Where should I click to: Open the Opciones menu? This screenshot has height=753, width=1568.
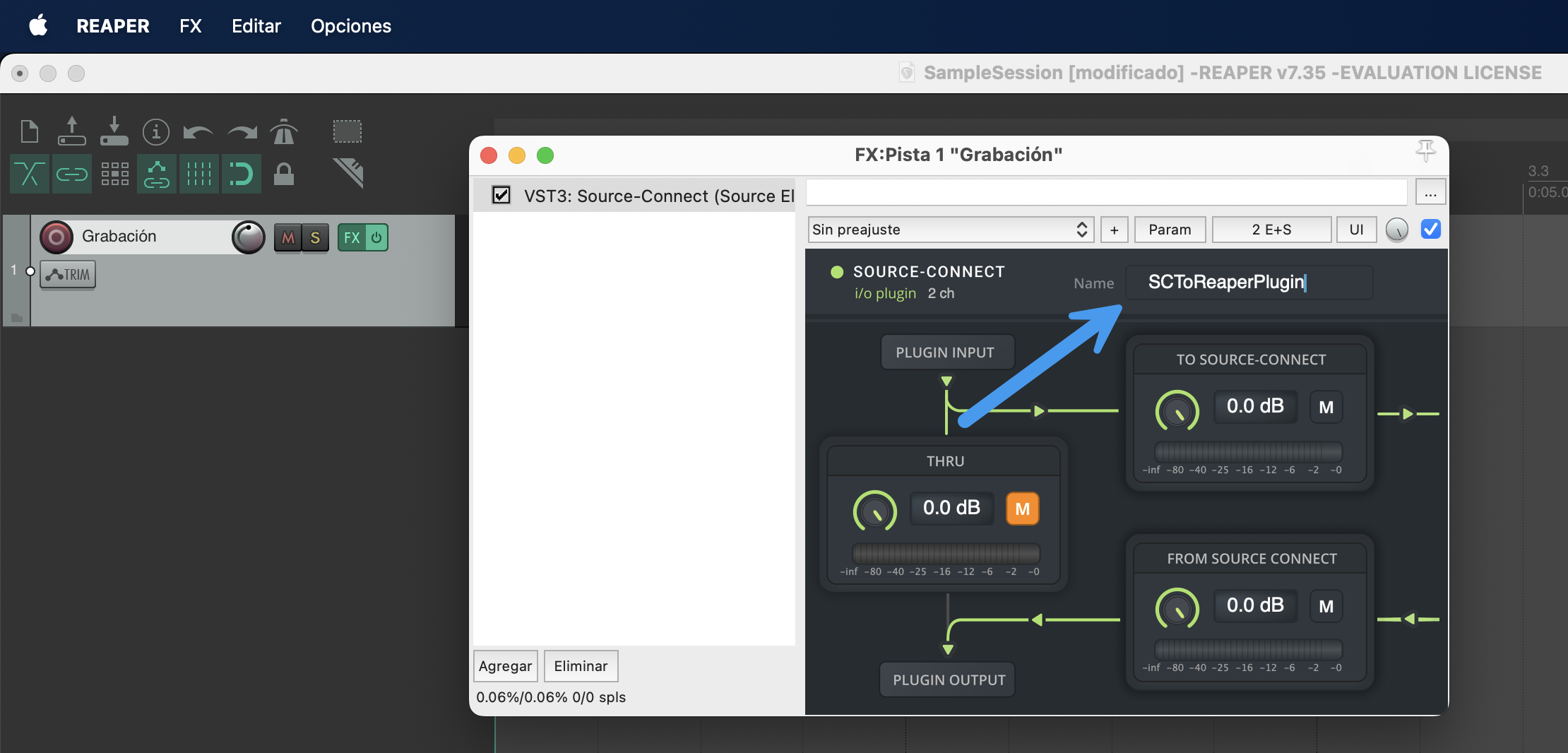coord(351,26)
